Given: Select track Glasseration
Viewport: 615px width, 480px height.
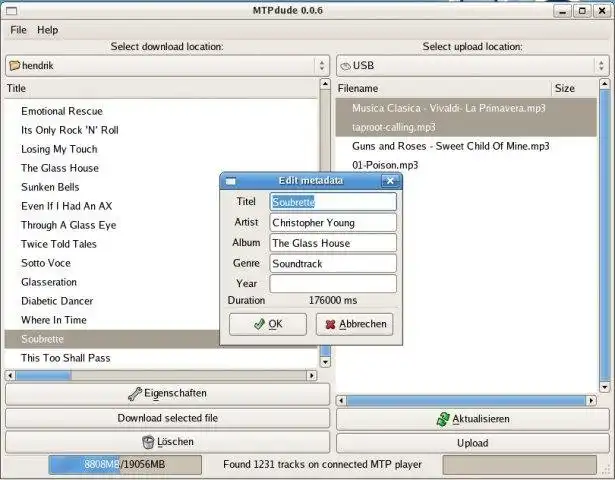Looking at the screenshot, I should (x=49, y=282).
